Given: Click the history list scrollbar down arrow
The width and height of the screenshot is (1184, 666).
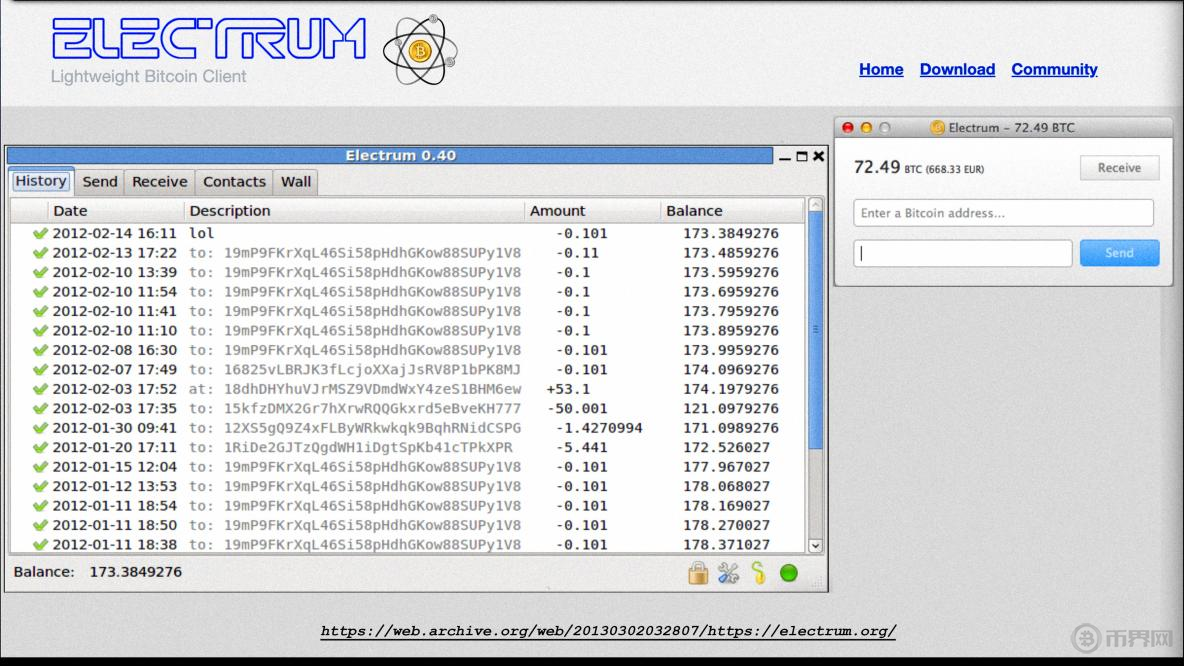Looking at the screenshot, I should click(814, 546).
